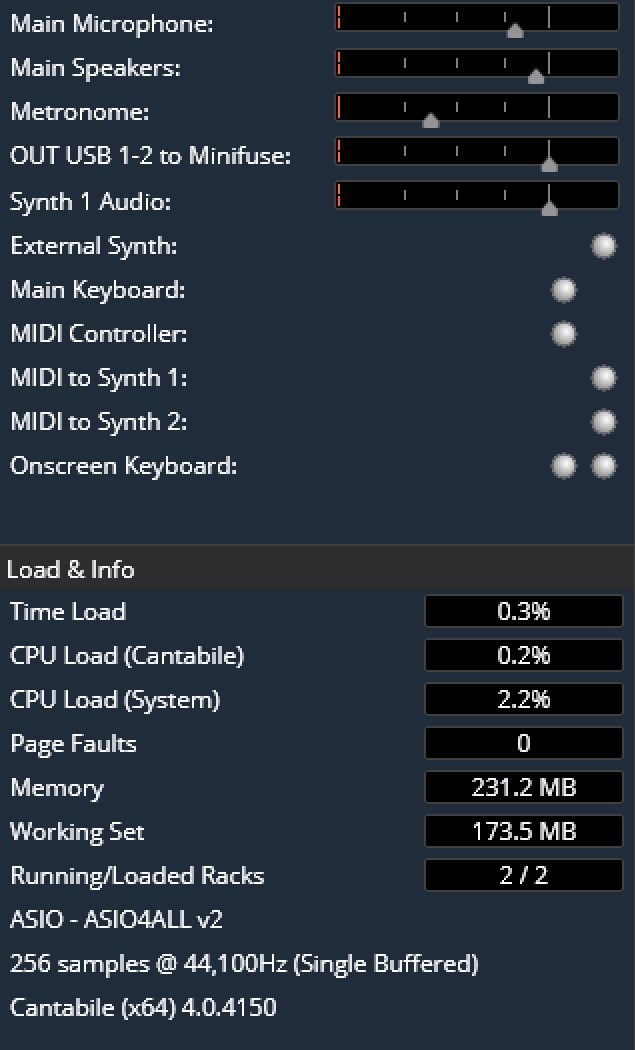
Task: Click the Onscreen Keyboard left activity indicator
Action: [x=564, y=466]
